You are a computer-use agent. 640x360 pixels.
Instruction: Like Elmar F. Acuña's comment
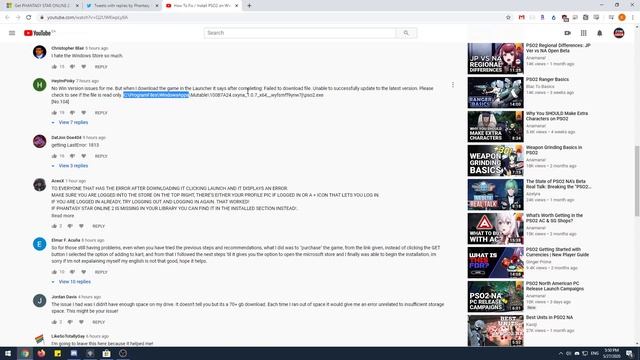click(x=54, y=271)
